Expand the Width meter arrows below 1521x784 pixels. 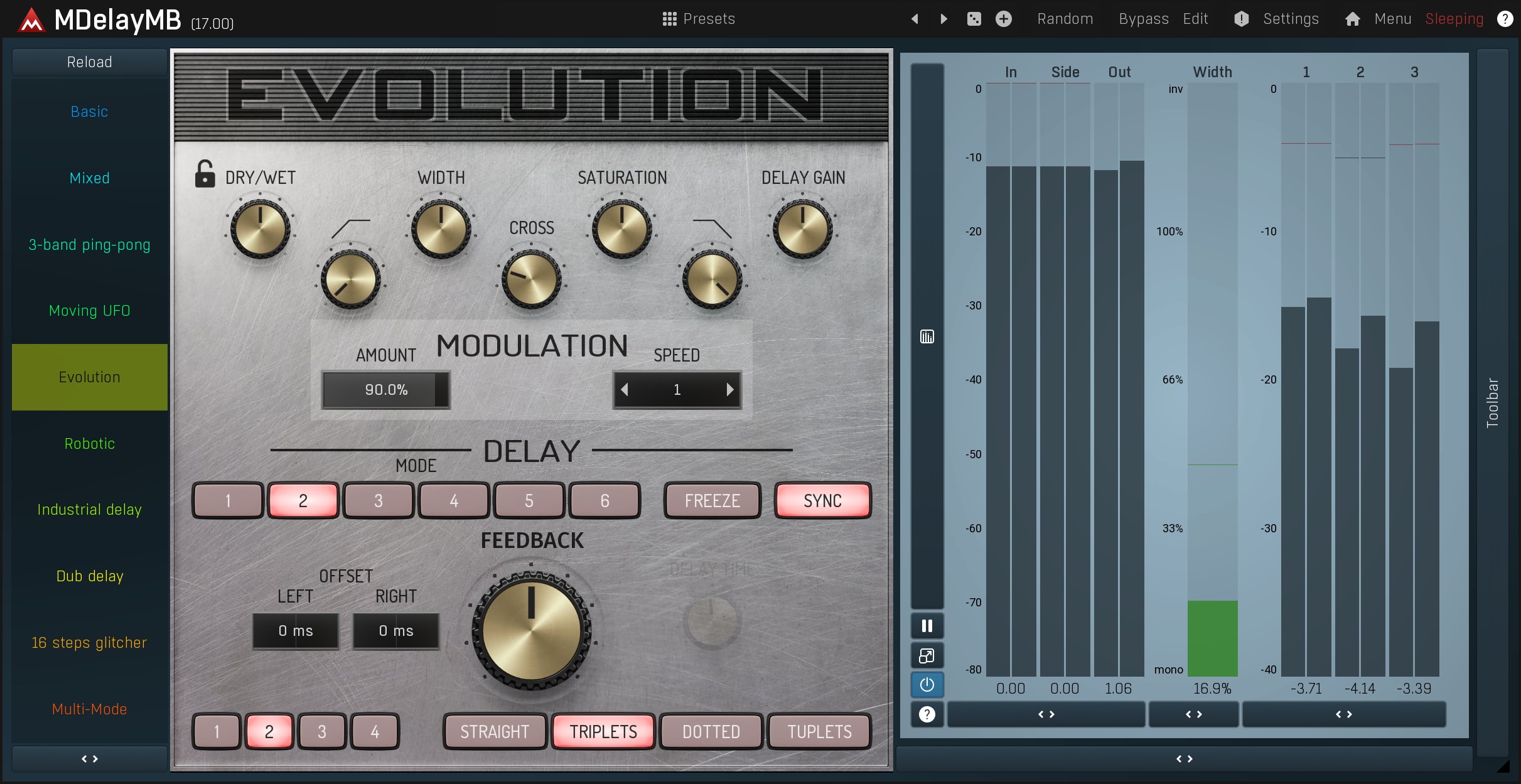[1193, 714]
